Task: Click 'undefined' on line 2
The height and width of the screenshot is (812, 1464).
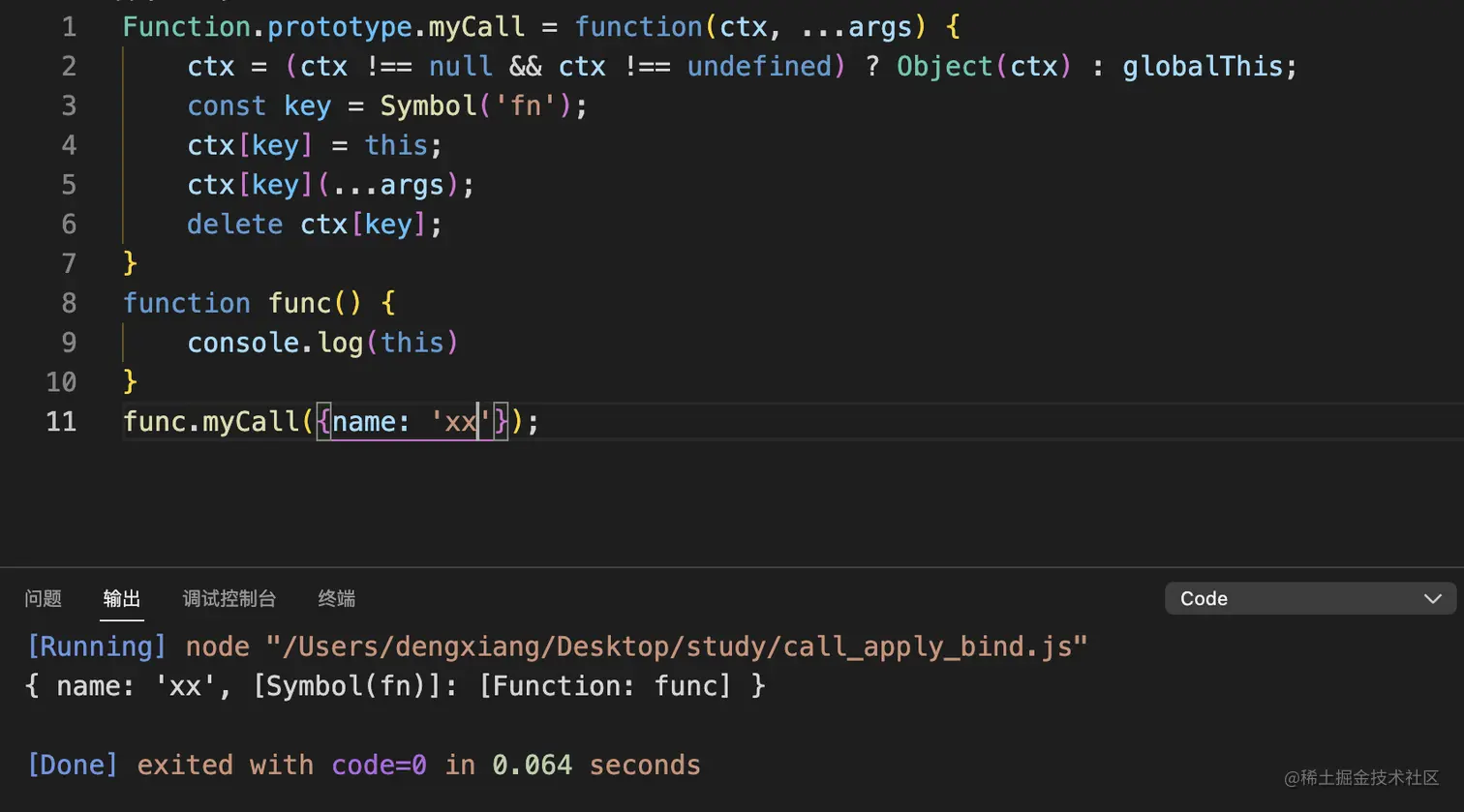Action: pyautogui.click(x=760, y=67)
